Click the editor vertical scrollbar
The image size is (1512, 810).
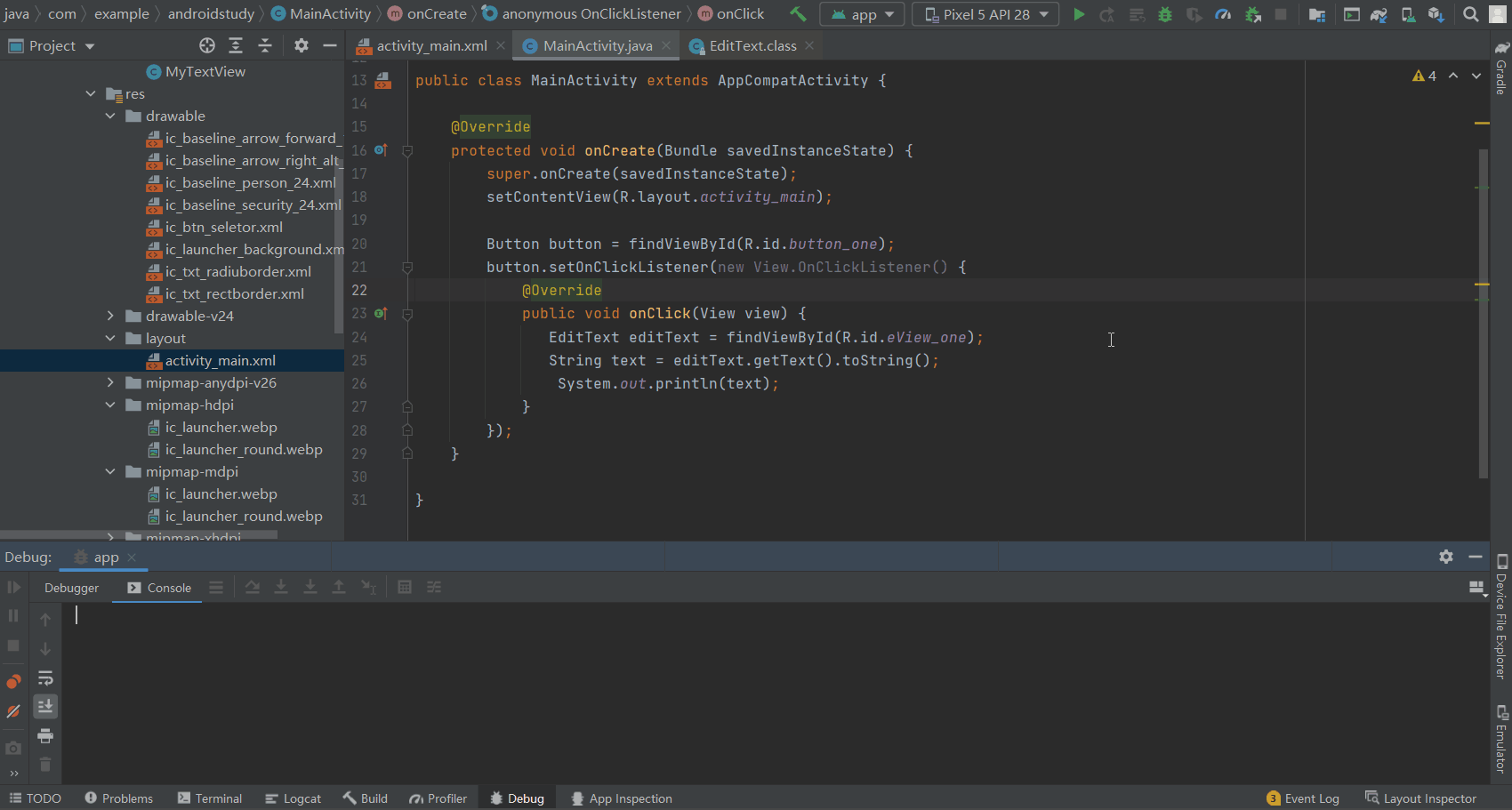coord(1483,313)
